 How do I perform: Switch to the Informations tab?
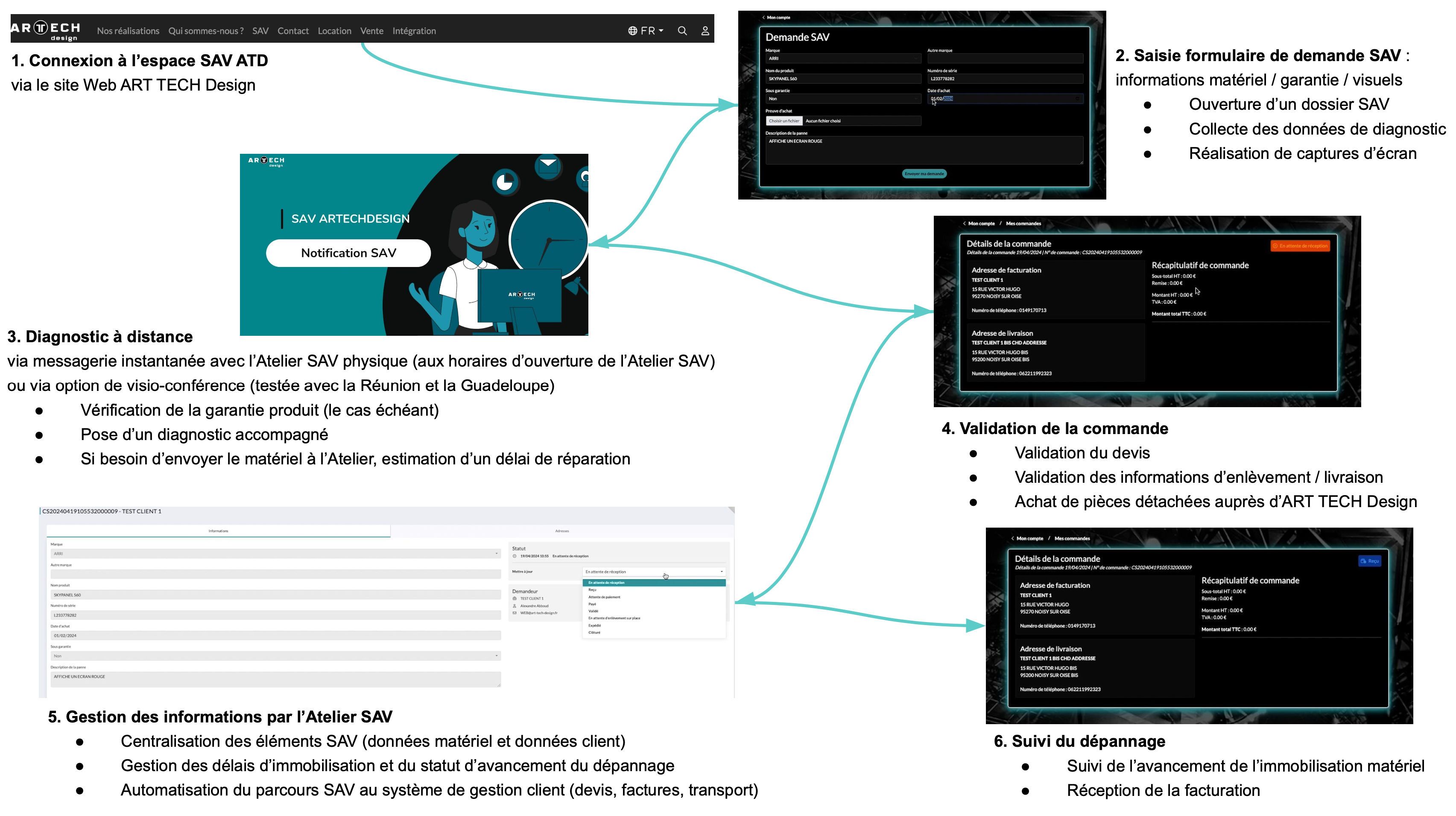point(218,531)
